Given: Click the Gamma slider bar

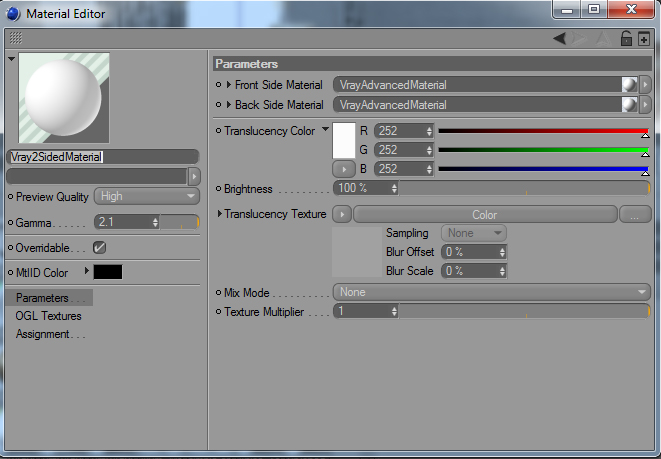Looking at the screenshot, I should coord(180,222).
